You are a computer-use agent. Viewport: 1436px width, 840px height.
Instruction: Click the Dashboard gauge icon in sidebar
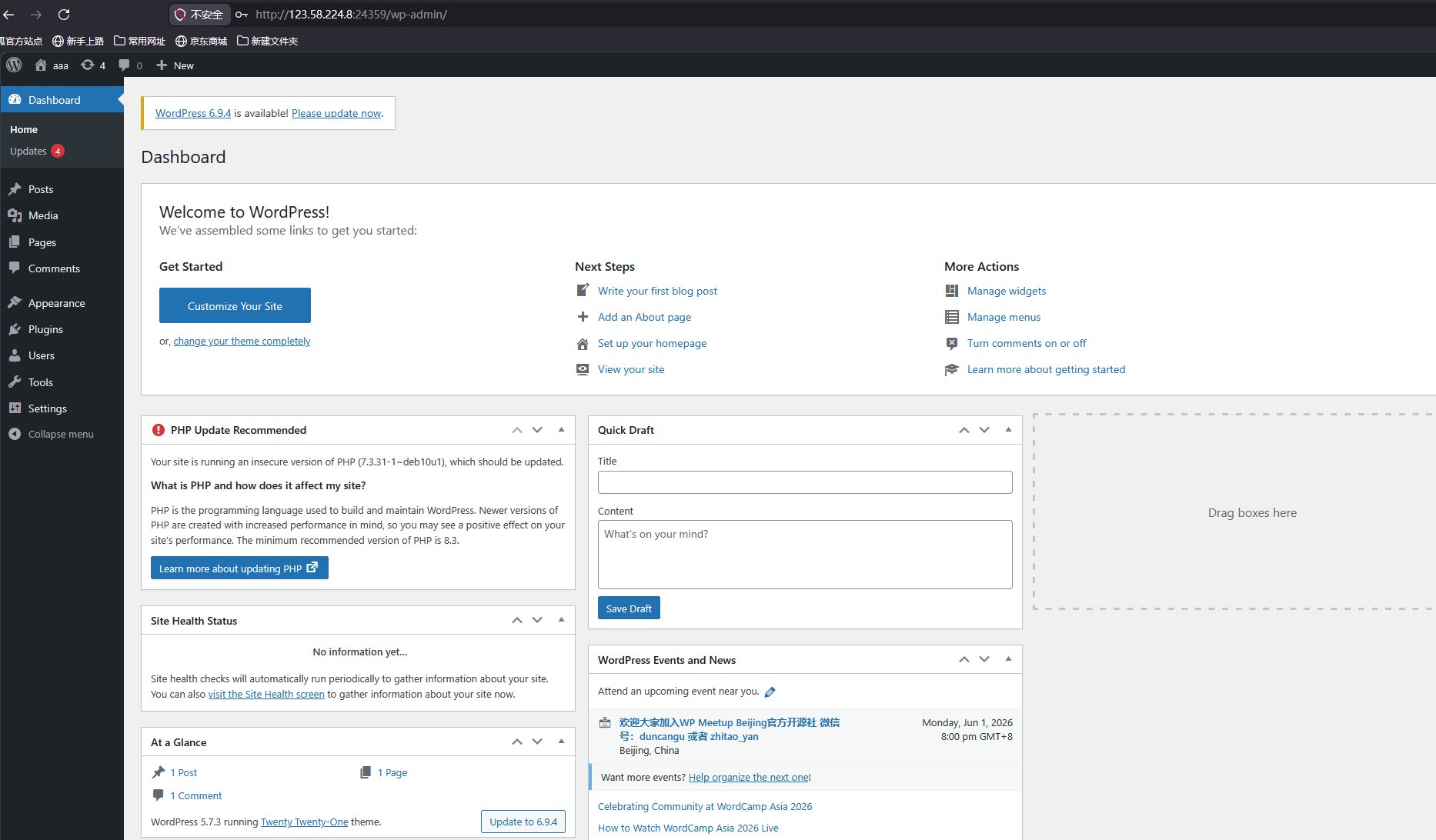click(15, 100)
